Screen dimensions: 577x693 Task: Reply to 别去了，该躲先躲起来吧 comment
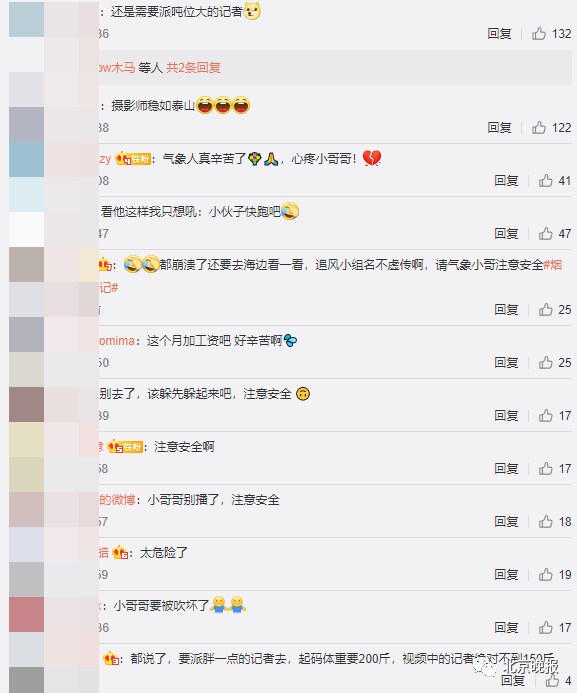pyautogui.click(x=506, y=415)
